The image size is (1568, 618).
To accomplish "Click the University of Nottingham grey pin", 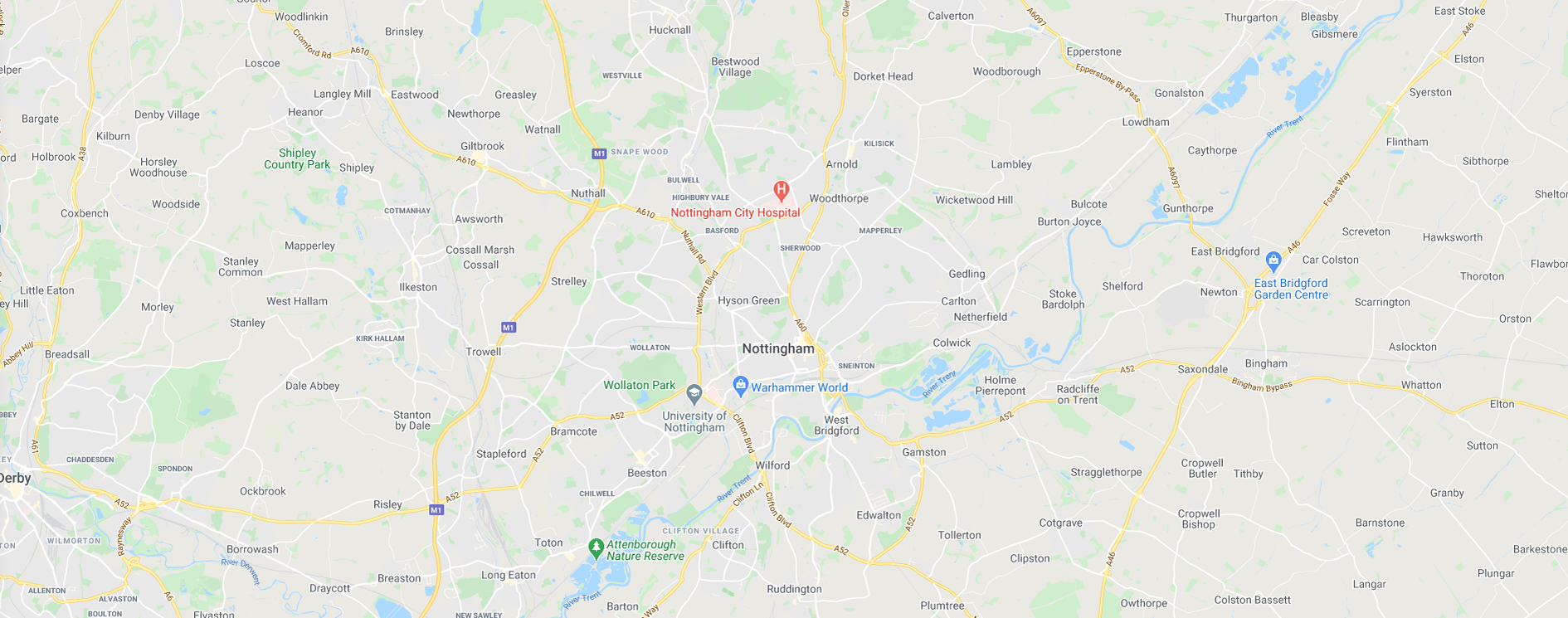I will pyautogui.click(x=694, y=395).
